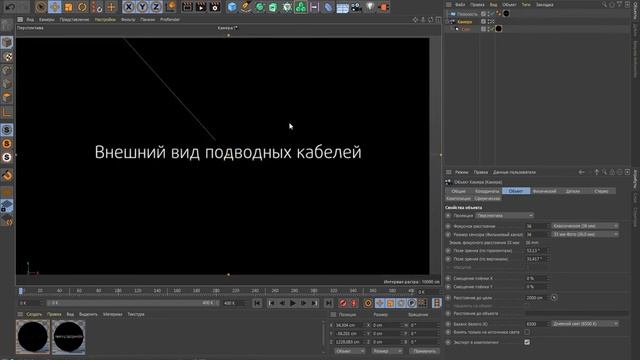This screenshot has height=360, width=640.
Task: Click the floor/grid scene icon
Action: click(x=342, y=7)
